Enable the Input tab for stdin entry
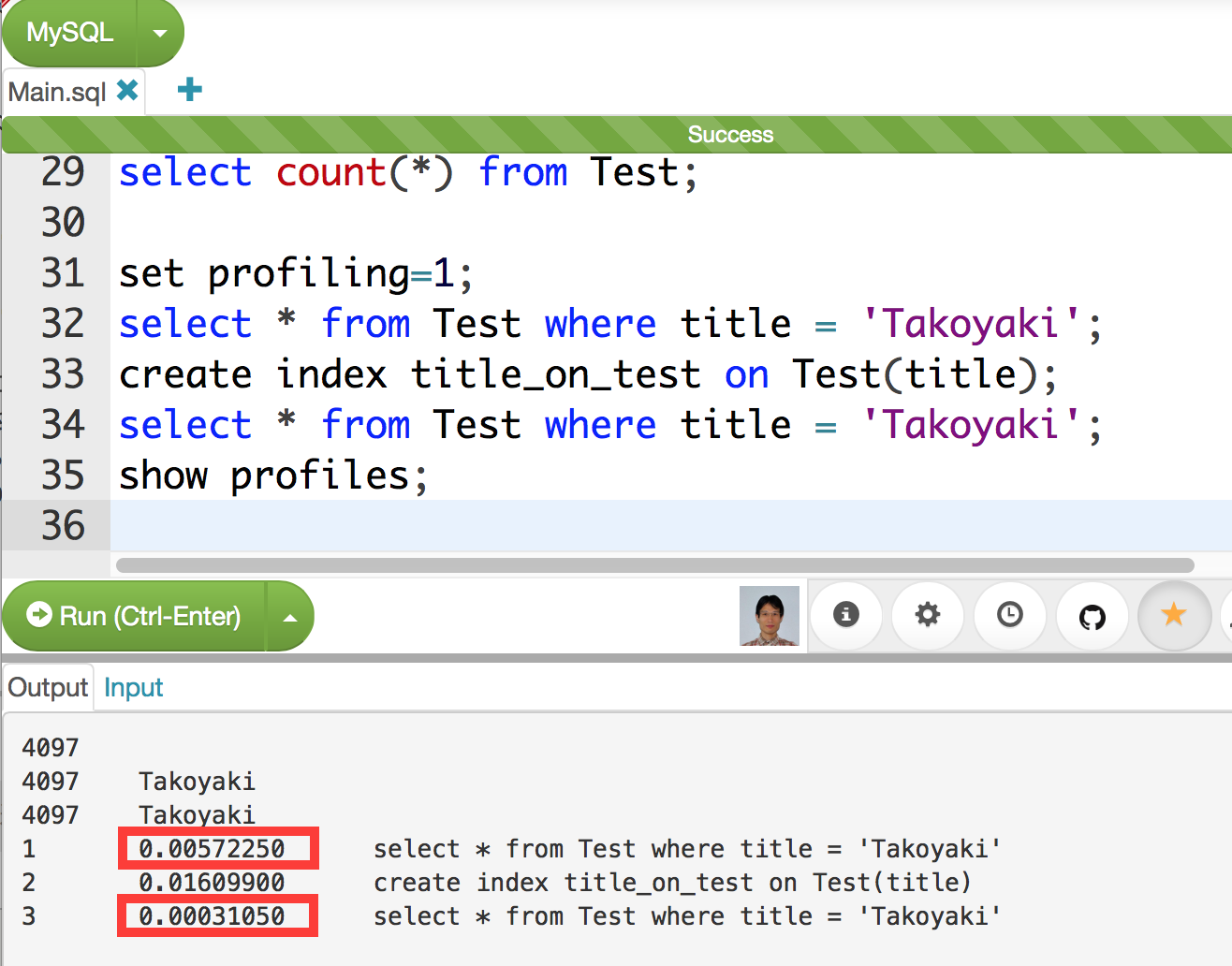 tap(133, 687)
